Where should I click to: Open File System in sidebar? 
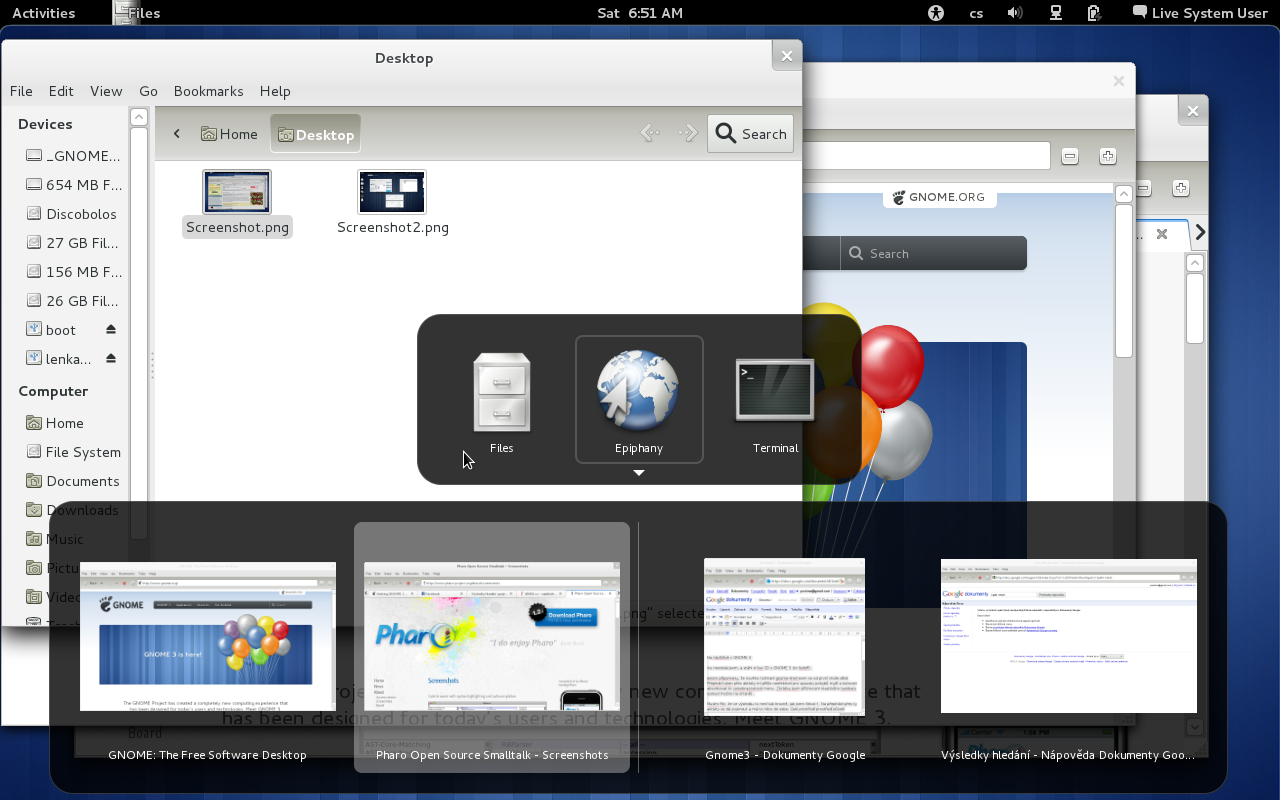click(x=72, y=452)
